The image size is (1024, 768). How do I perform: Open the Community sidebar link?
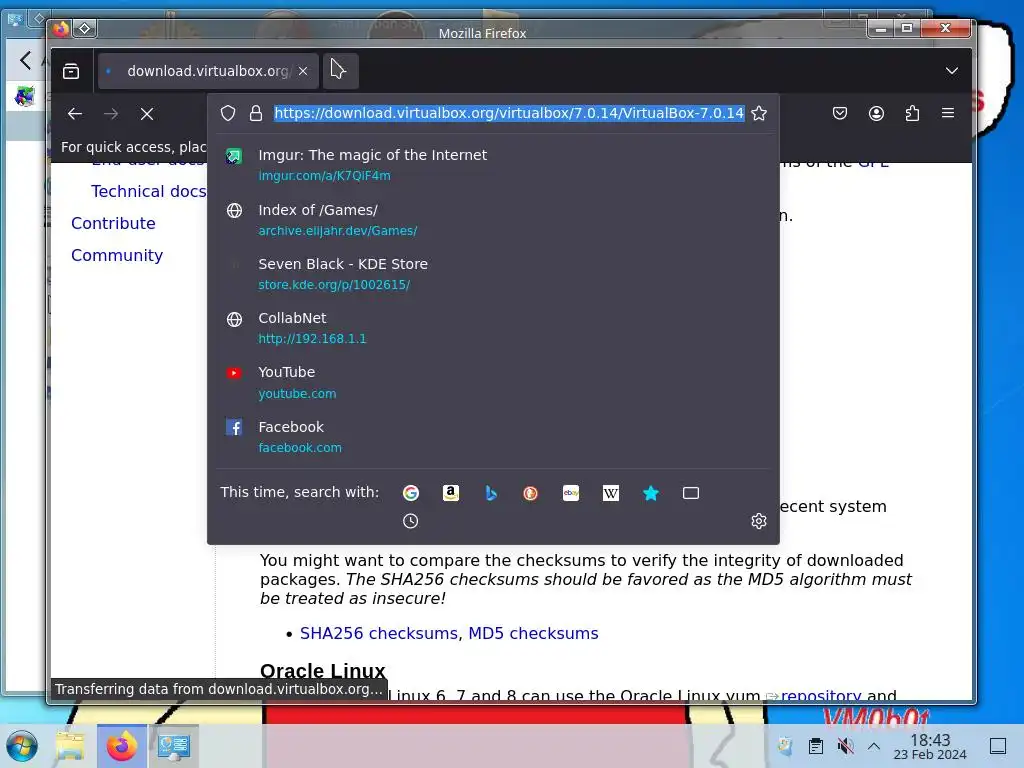pos(117,255)
